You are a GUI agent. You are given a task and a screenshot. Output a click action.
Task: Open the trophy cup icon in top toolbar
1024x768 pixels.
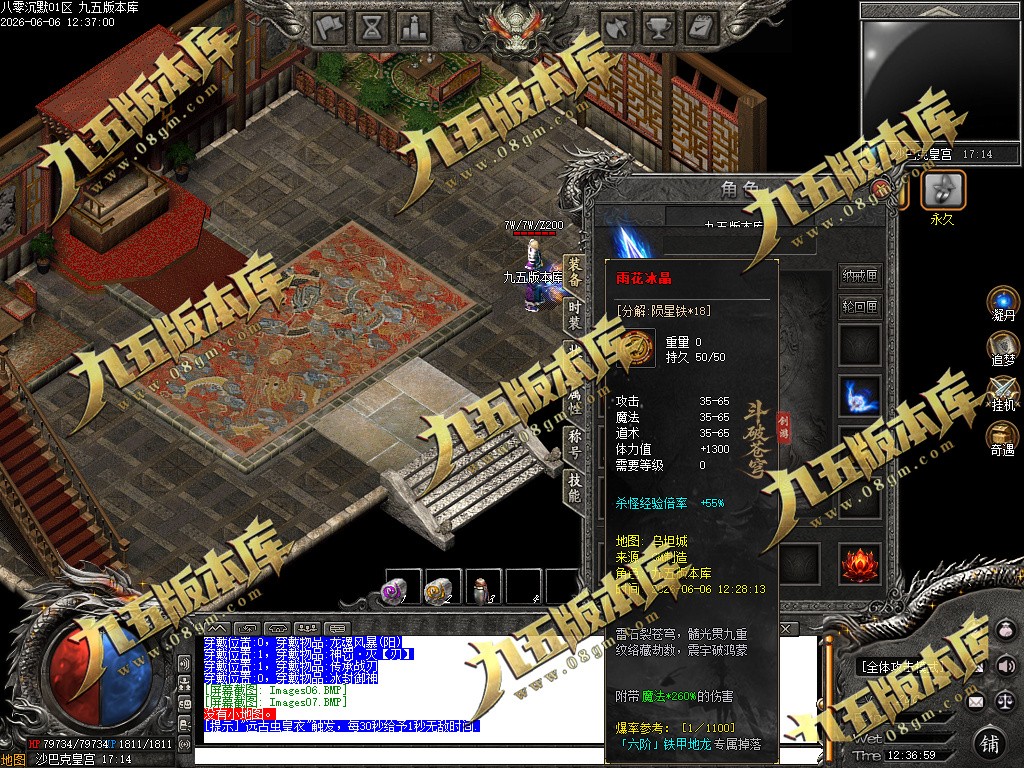pyautogui.click(x=659, y=28)
